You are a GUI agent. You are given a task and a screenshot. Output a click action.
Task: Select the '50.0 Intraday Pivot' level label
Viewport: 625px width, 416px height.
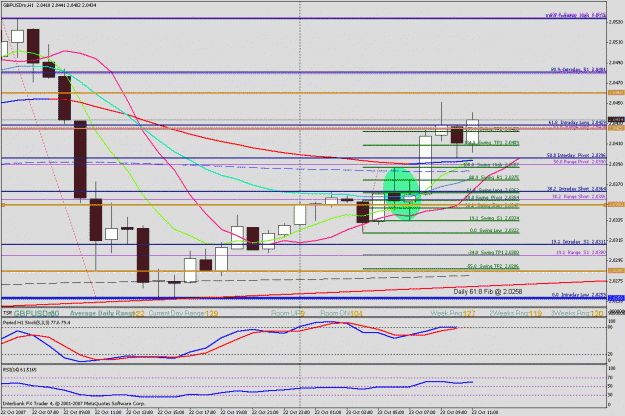(576, 155)
